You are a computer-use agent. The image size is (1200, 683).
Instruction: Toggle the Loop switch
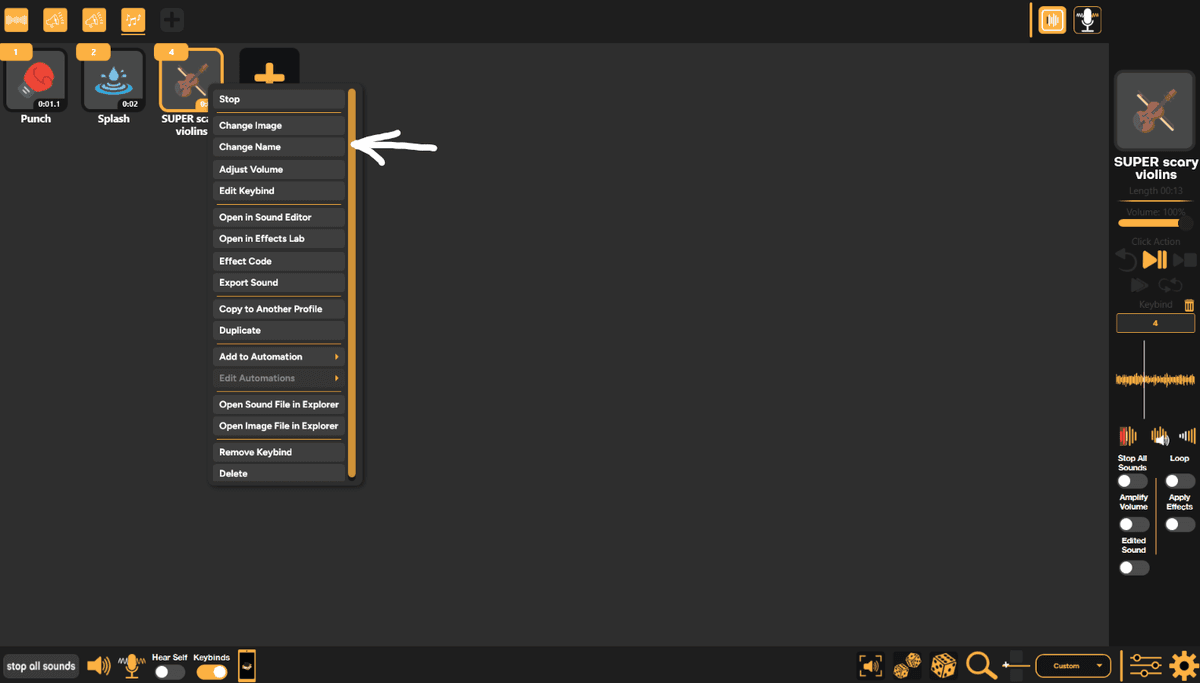point(1180,481)
